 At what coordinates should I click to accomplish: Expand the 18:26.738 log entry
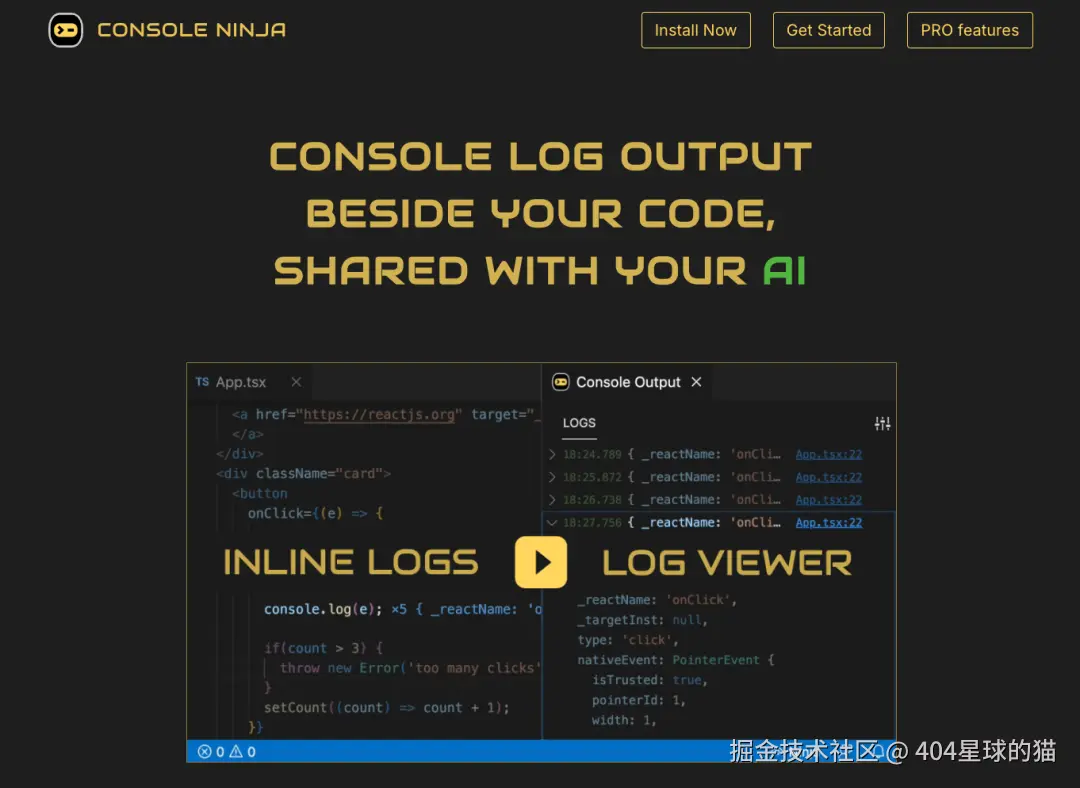coord(552,500)
